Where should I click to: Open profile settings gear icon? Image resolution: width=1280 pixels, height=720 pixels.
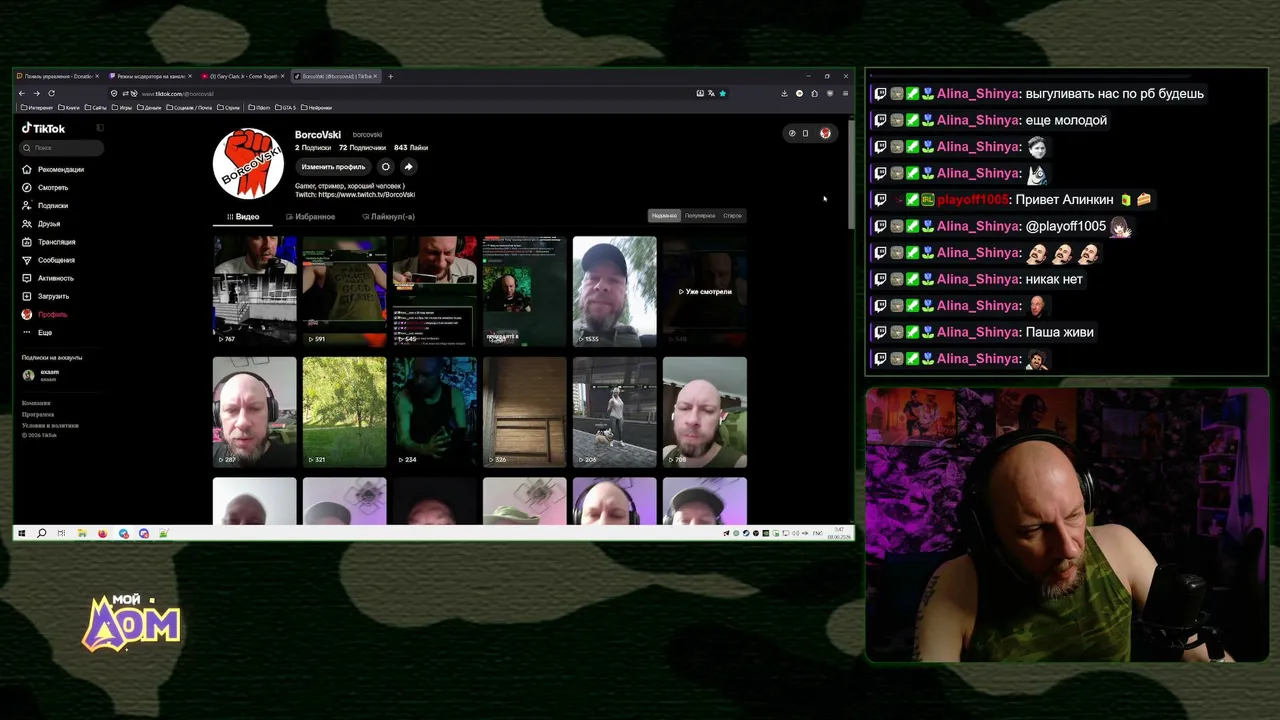386,167
